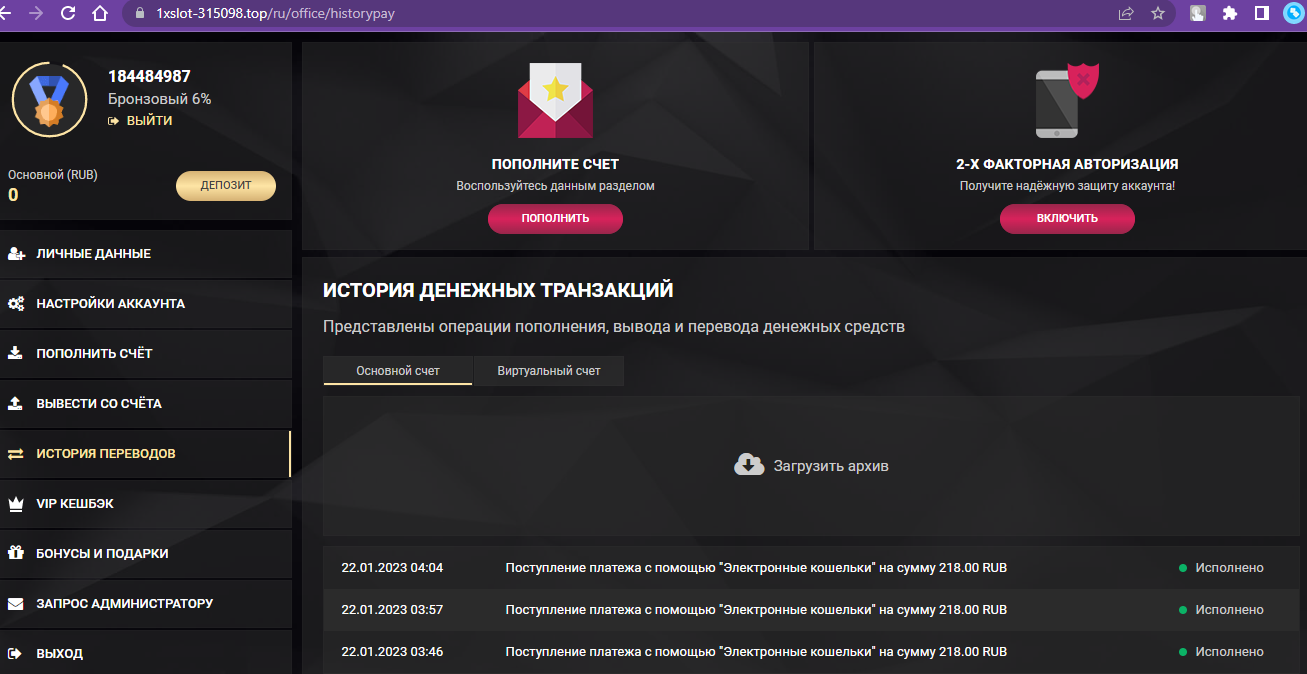Click the ВЫЙТИ logout link
This screenshot has height=674, width=1307.
140,121
